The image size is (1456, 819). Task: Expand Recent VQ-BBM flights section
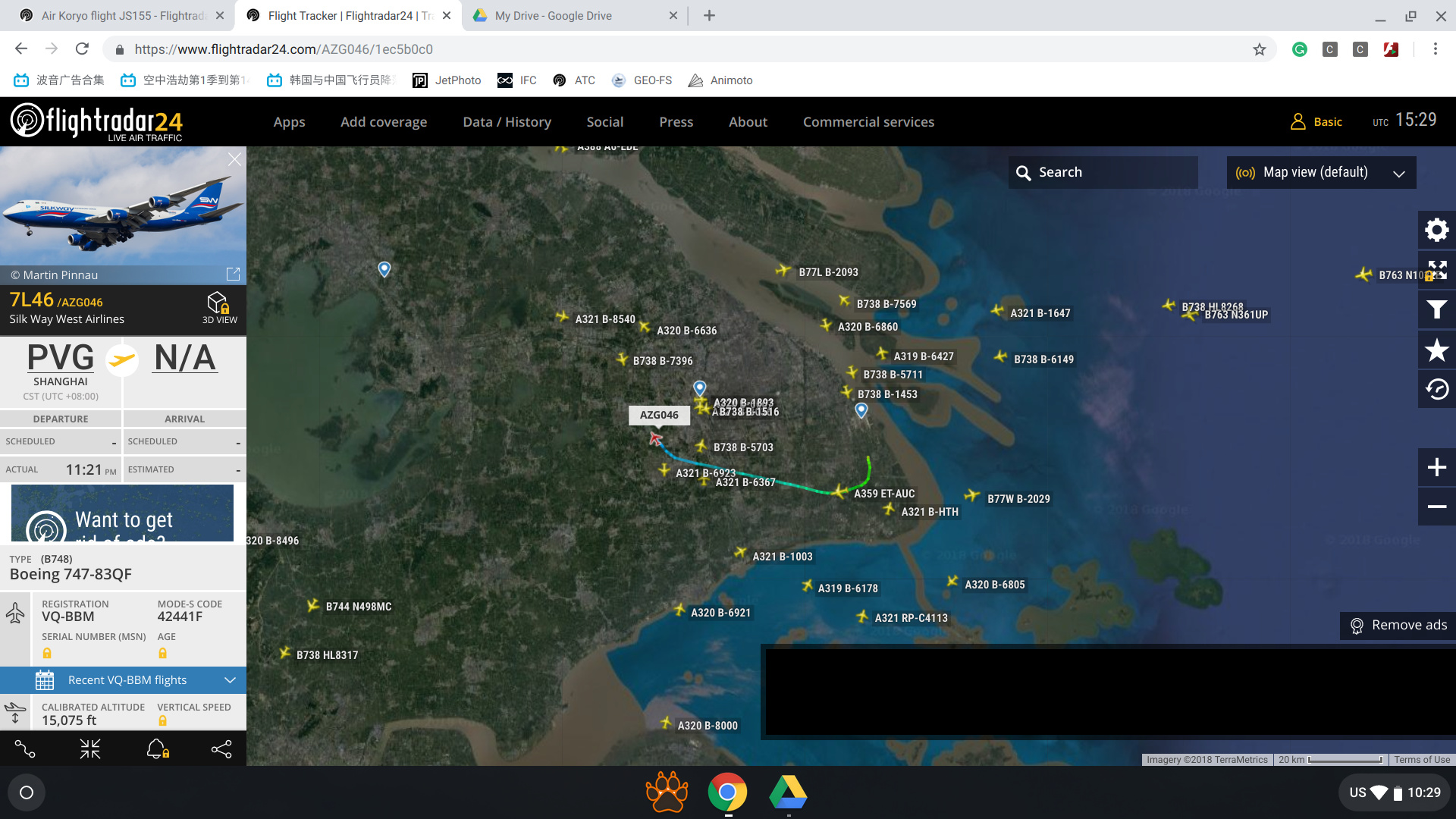coord(127,680)
